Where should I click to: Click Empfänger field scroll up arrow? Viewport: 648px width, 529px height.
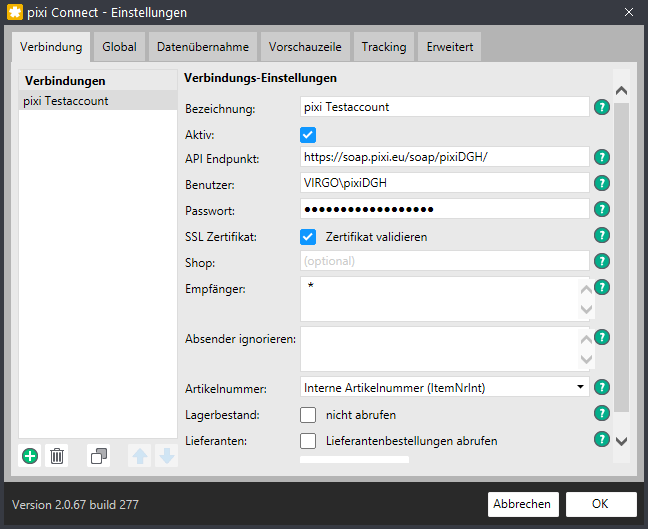[x=586, y=290]
